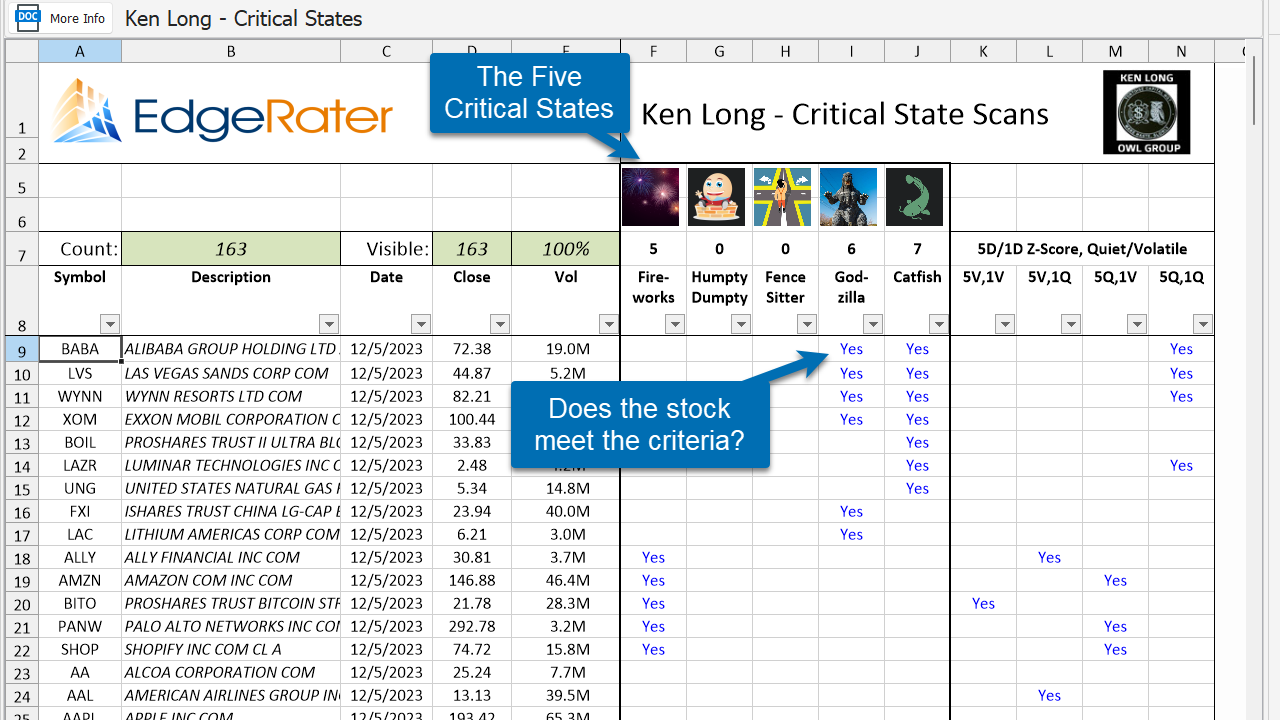Click the Catfish state image
Image resolution: width=1280 pixels, height=720 pixels.
[x=914, y=197]
